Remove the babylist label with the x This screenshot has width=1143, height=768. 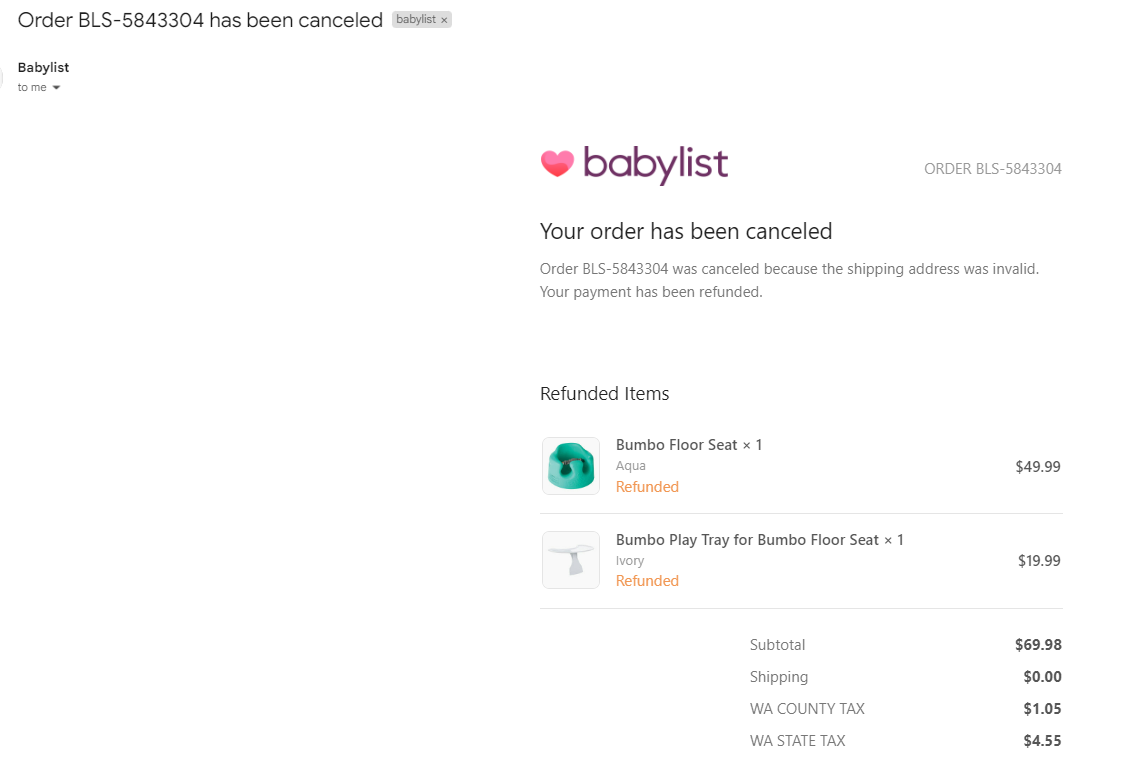point(444,20)
